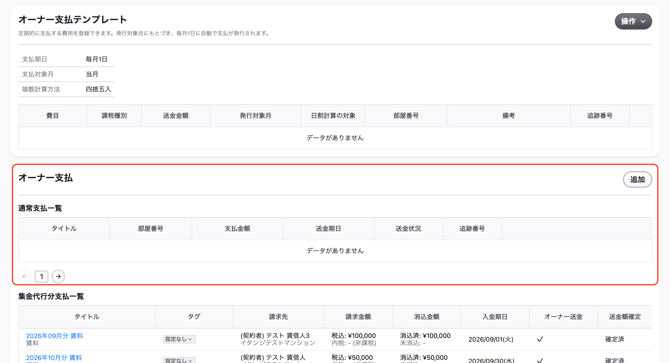Image resolution: width=670 pixels, height=363 pixels.
Task: Click the 日割計算の対象 column header
Action: pos(333,116)
